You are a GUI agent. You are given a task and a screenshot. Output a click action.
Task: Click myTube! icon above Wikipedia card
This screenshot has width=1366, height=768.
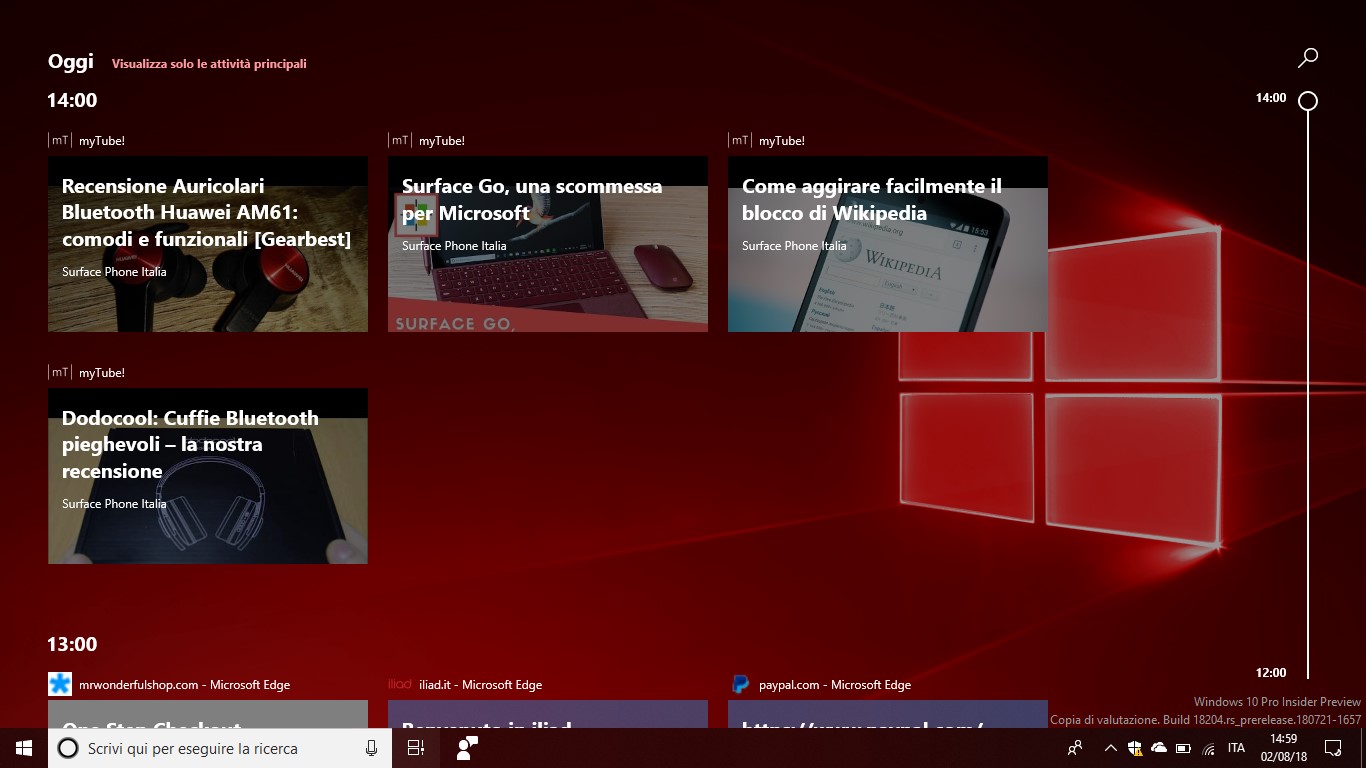(x=740, y=141)
